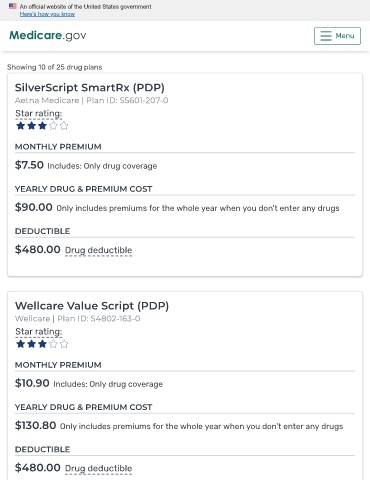Select the SilverScript SmartRx (PDP) plan title
Viewport: 370px width, 480px height.
coord(90,88)
